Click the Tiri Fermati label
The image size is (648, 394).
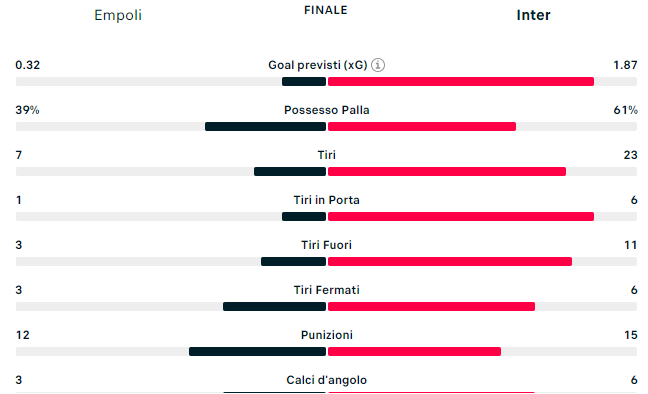coord(326,290)
